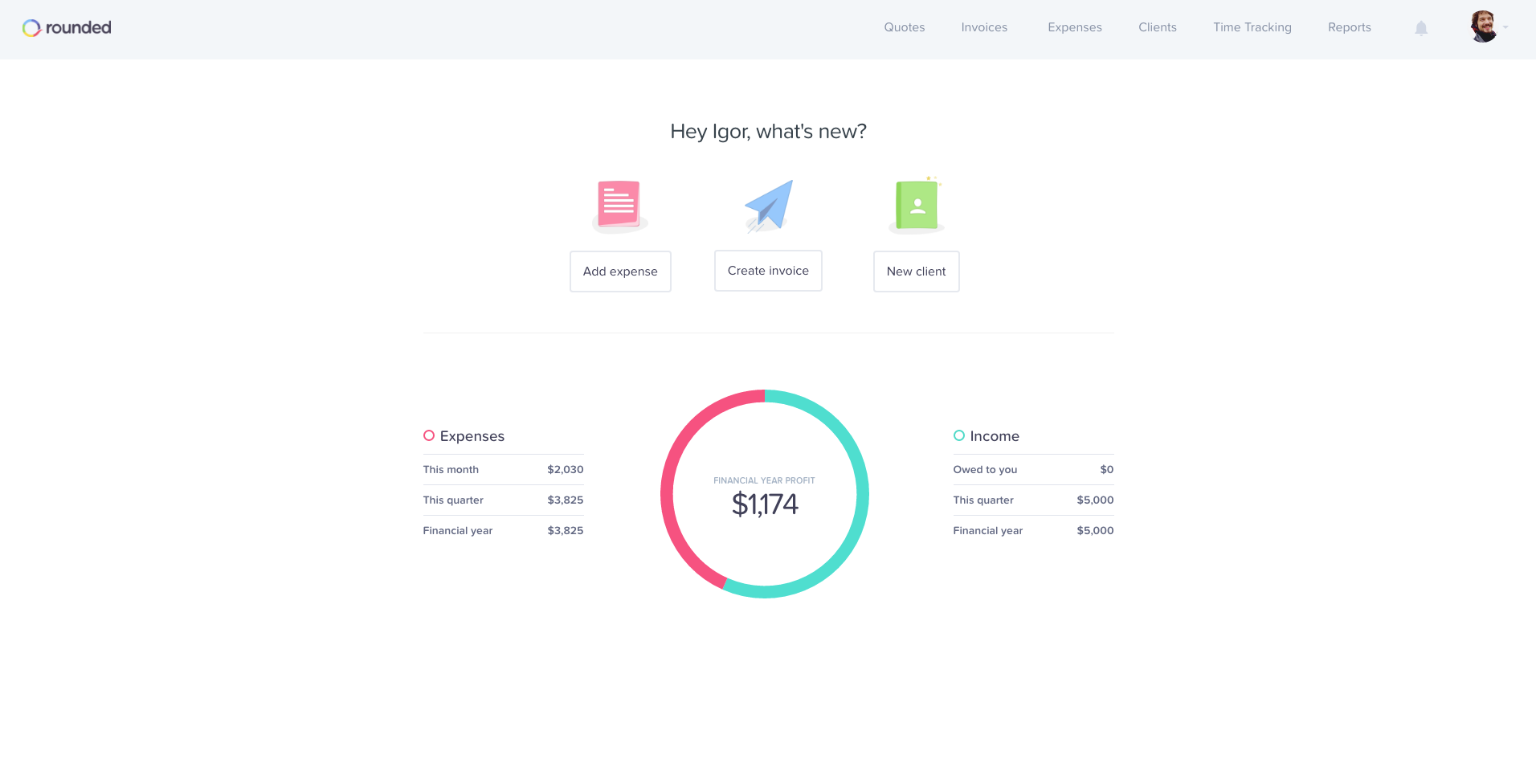The width and height of the screenshot is (1536, 784).
Task: Open the Quotes menu
Action: (904, 27)
